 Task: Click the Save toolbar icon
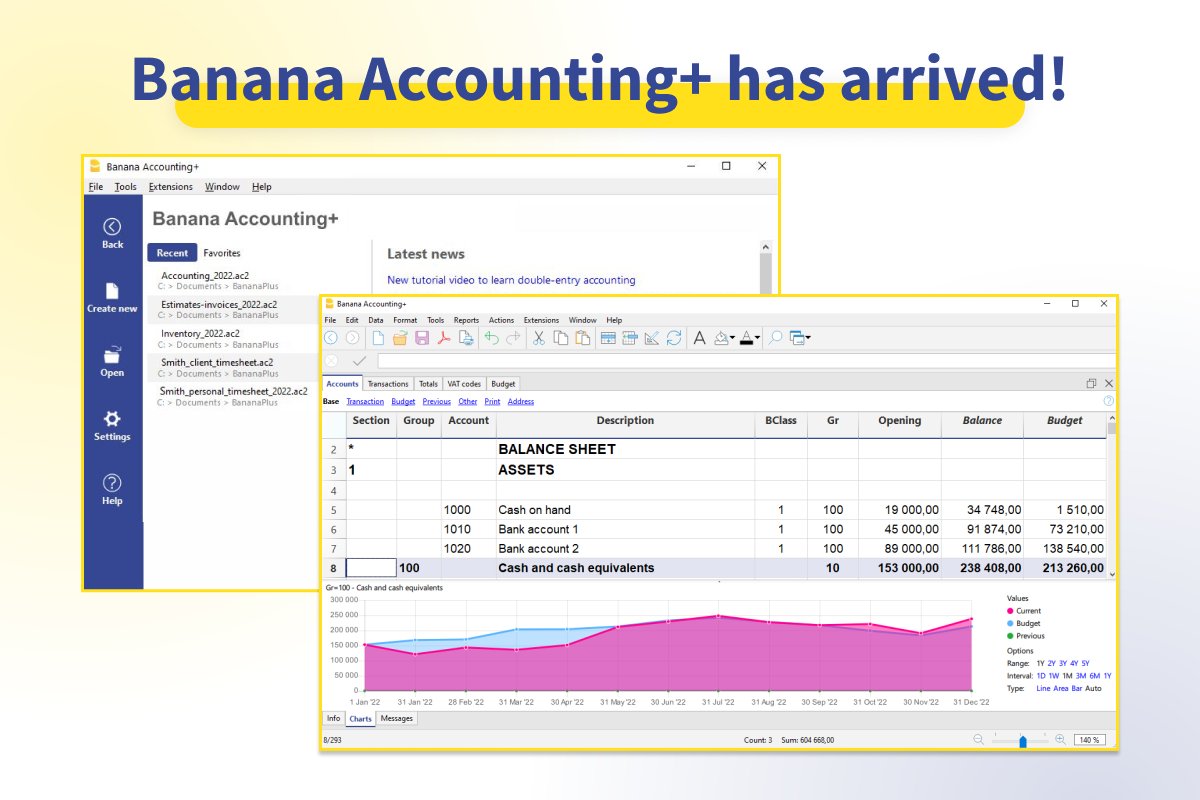420,338
